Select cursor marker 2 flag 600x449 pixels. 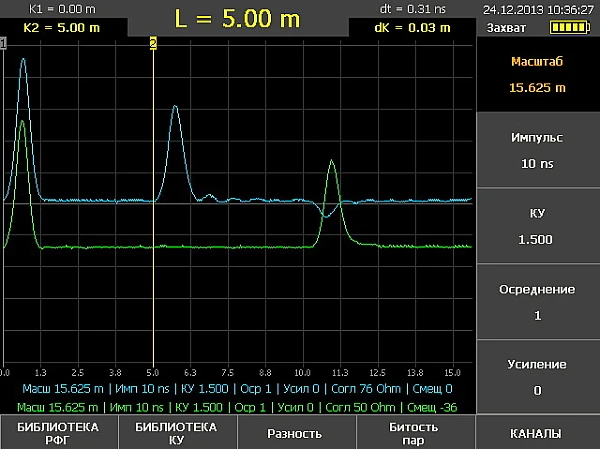pos(153,42)
